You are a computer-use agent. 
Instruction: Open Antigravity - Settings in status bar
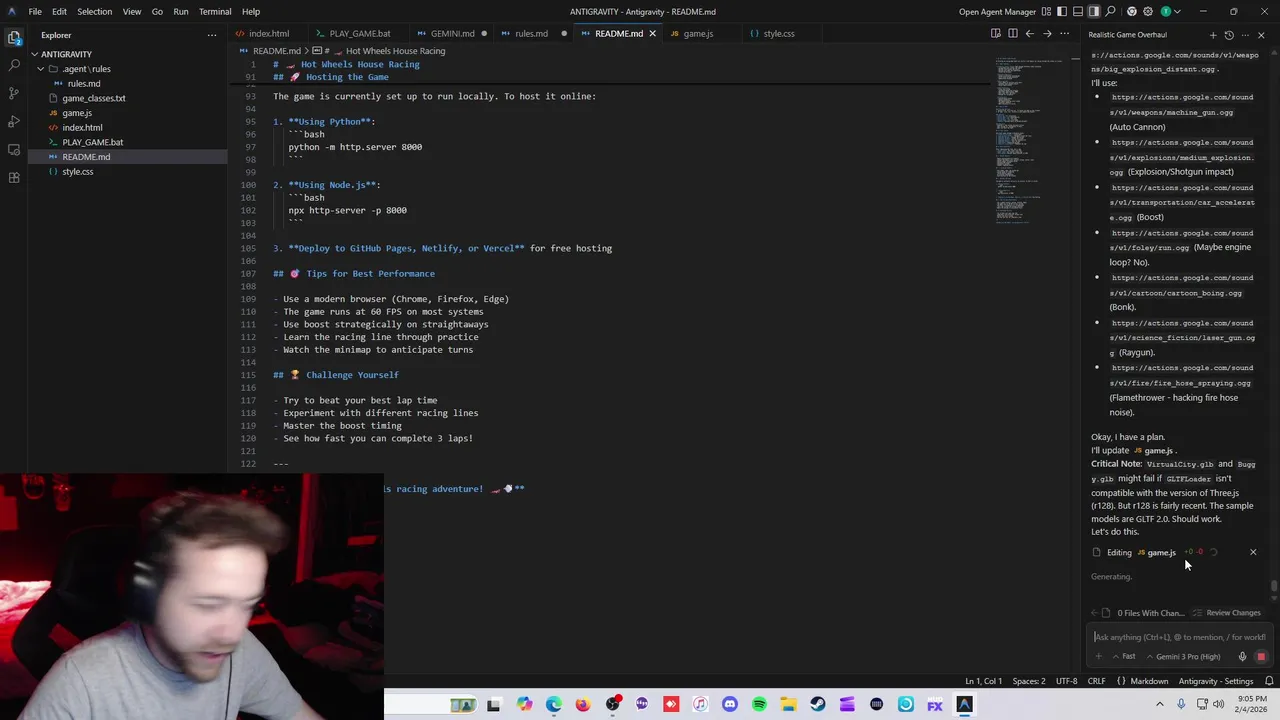point(1216,681)
